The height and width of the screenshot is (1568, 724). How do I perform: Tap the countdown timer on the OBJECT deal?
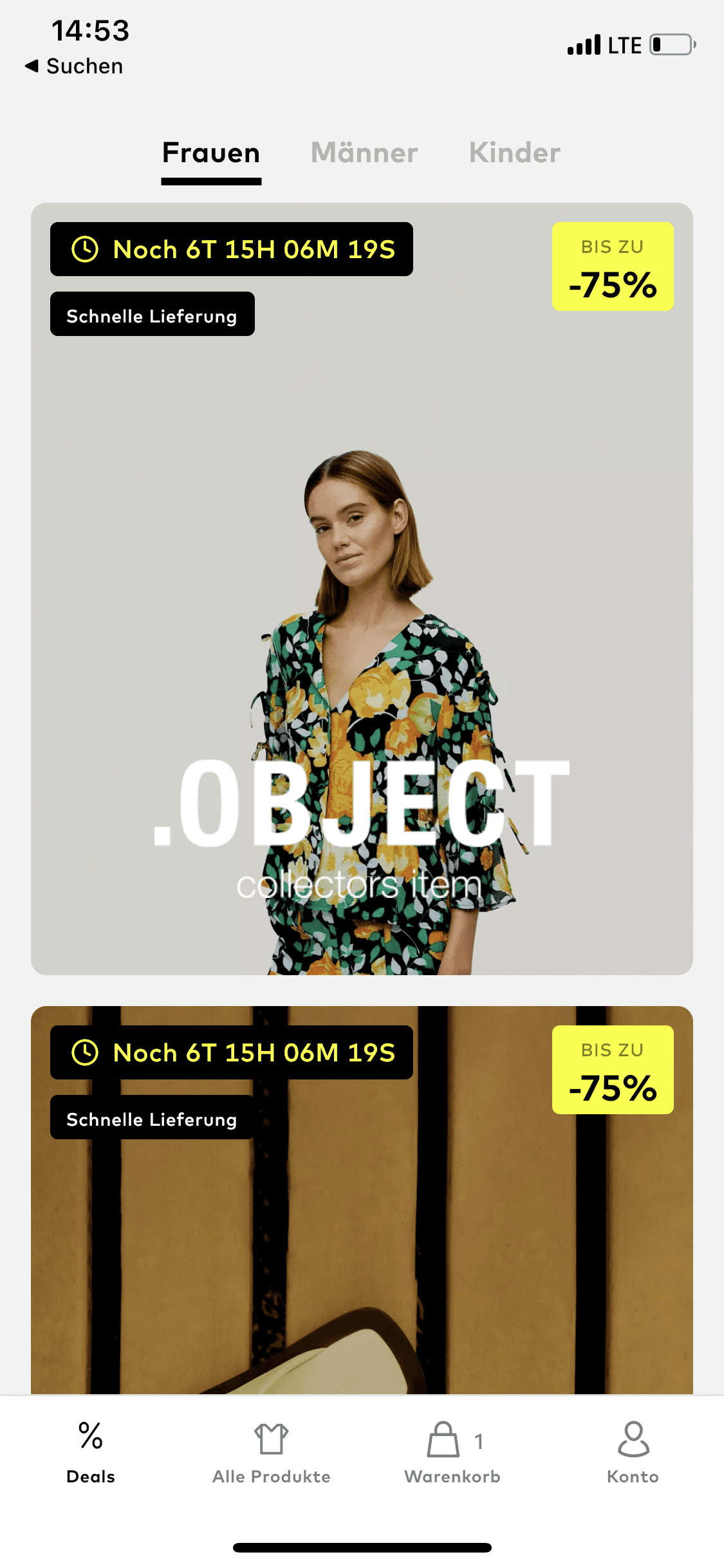click(x=232, y=249)
